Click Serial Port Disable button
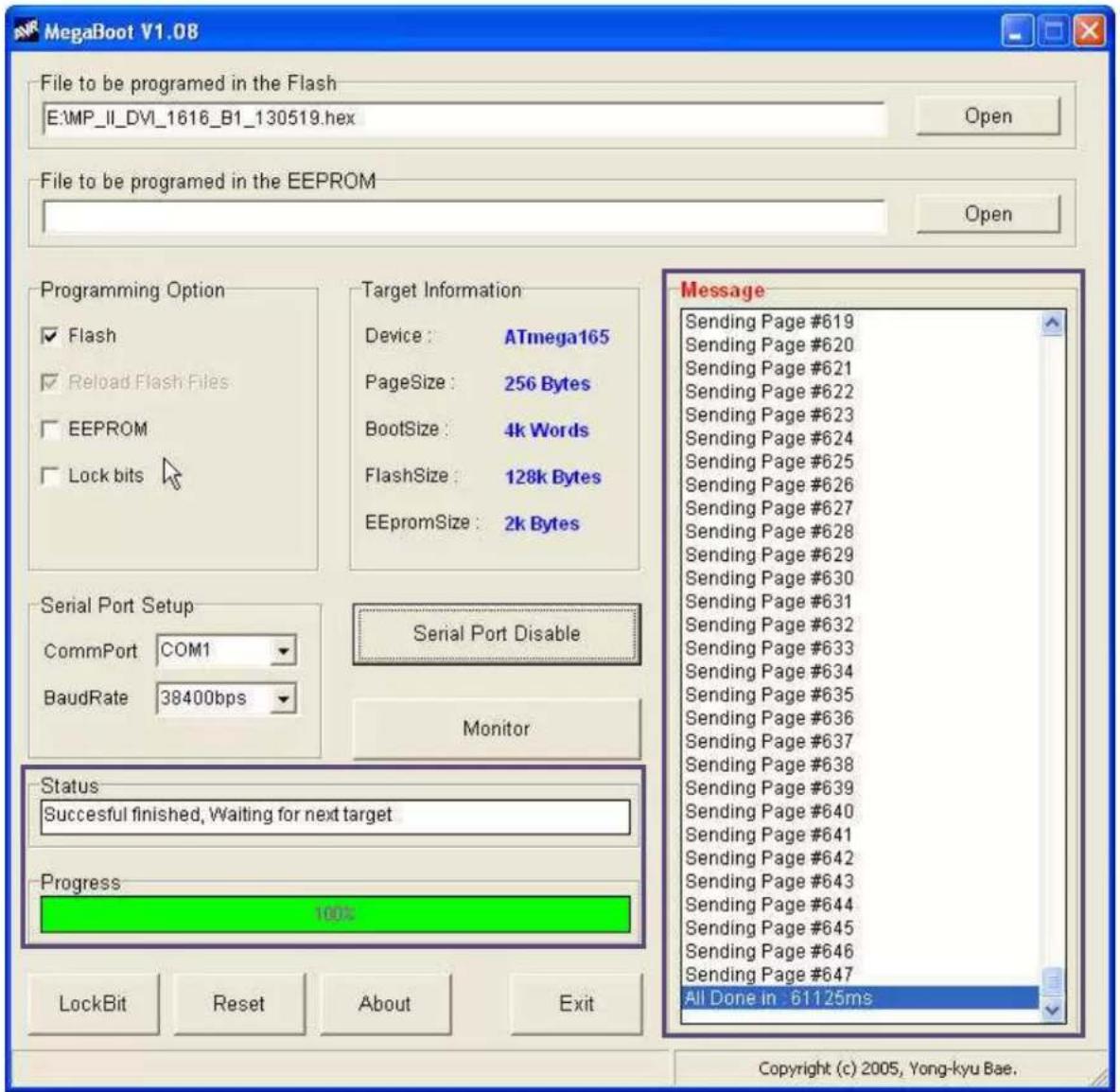Viewport: 1120px width, 1092px height. [x=497, y=634]
